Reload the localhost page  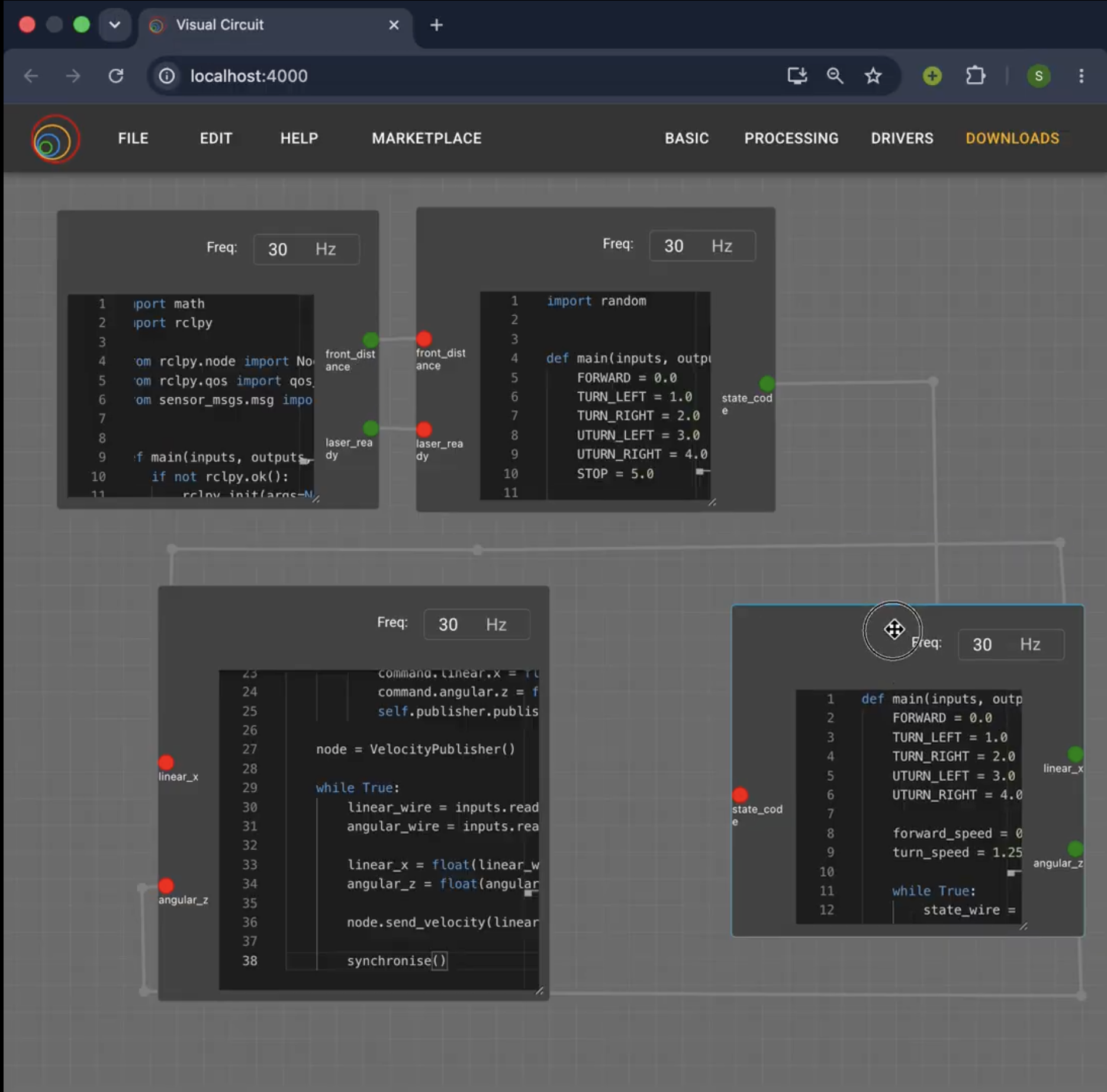tap(116, 76)
